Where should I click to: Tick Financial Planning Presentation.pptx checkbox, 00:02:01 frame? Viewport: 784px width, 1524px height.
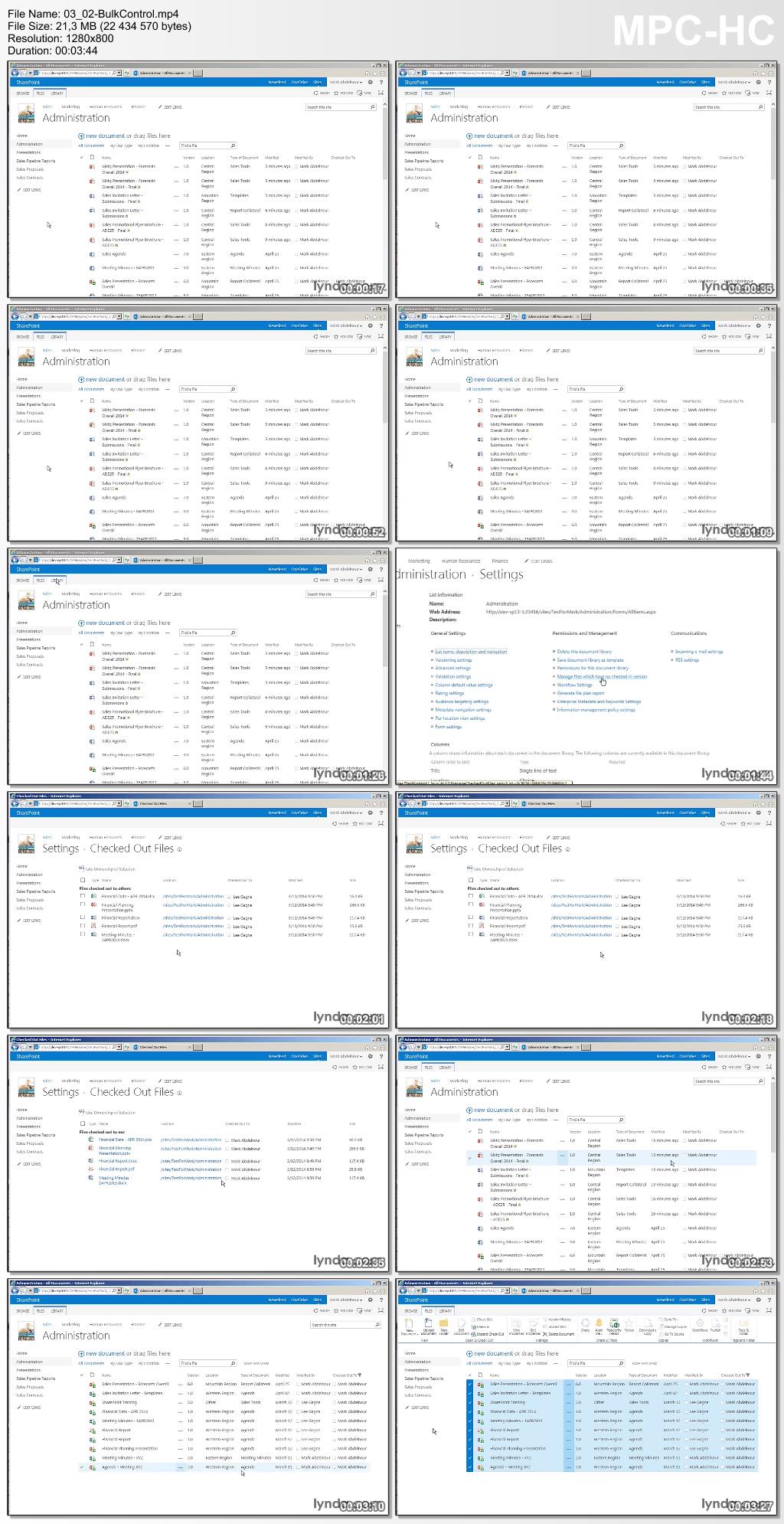point(83,905)
